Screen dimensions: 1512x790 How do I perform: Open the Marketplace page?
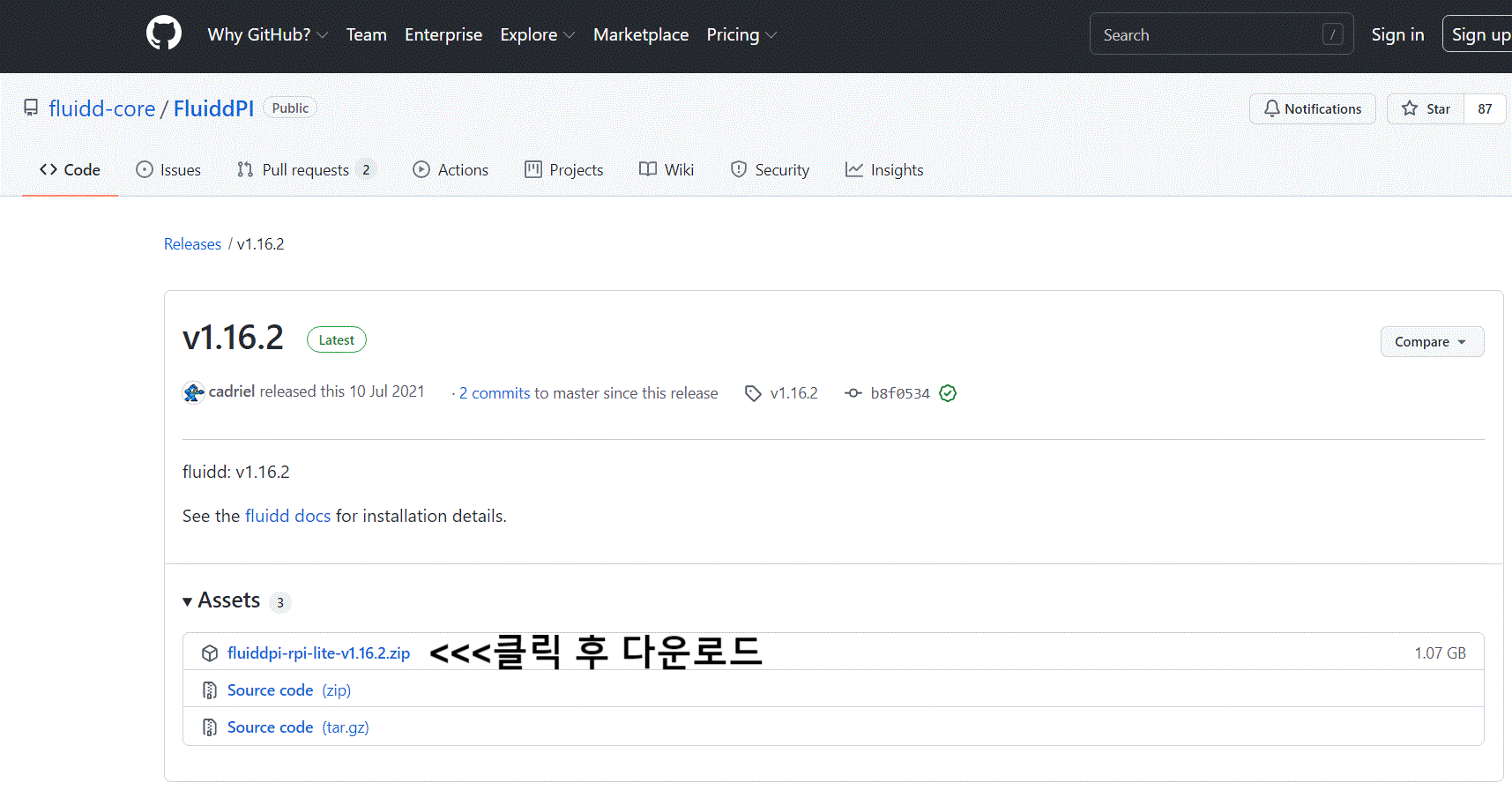[641, 34]
